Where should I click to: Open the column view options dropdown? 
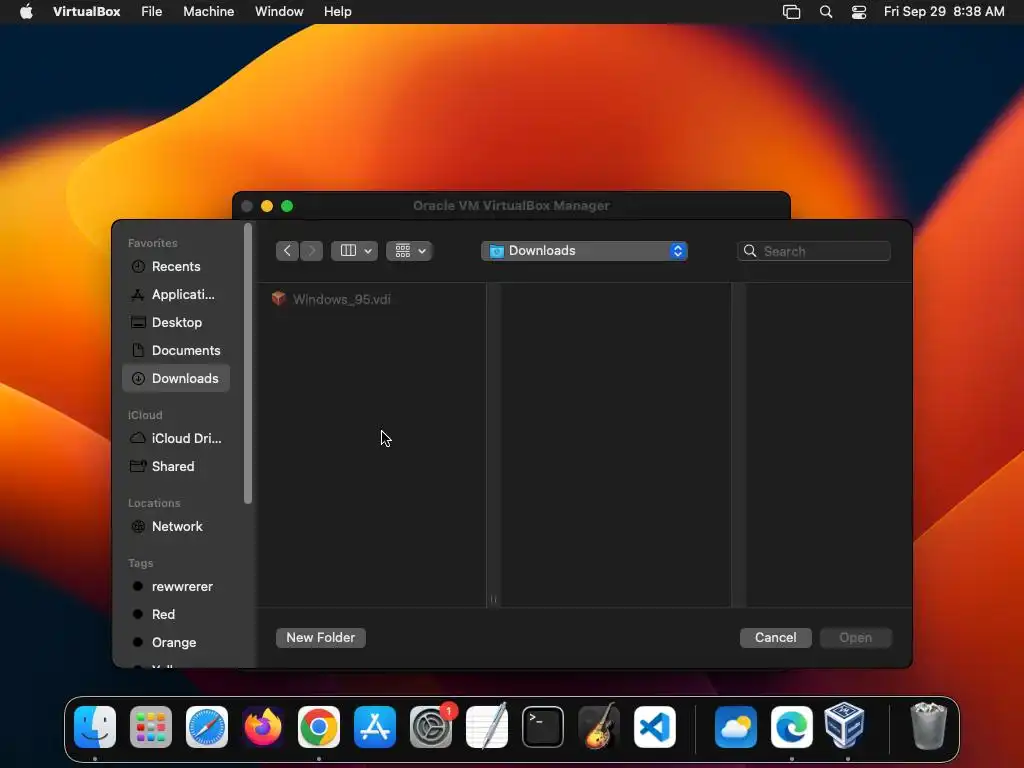tap(355, 251)
